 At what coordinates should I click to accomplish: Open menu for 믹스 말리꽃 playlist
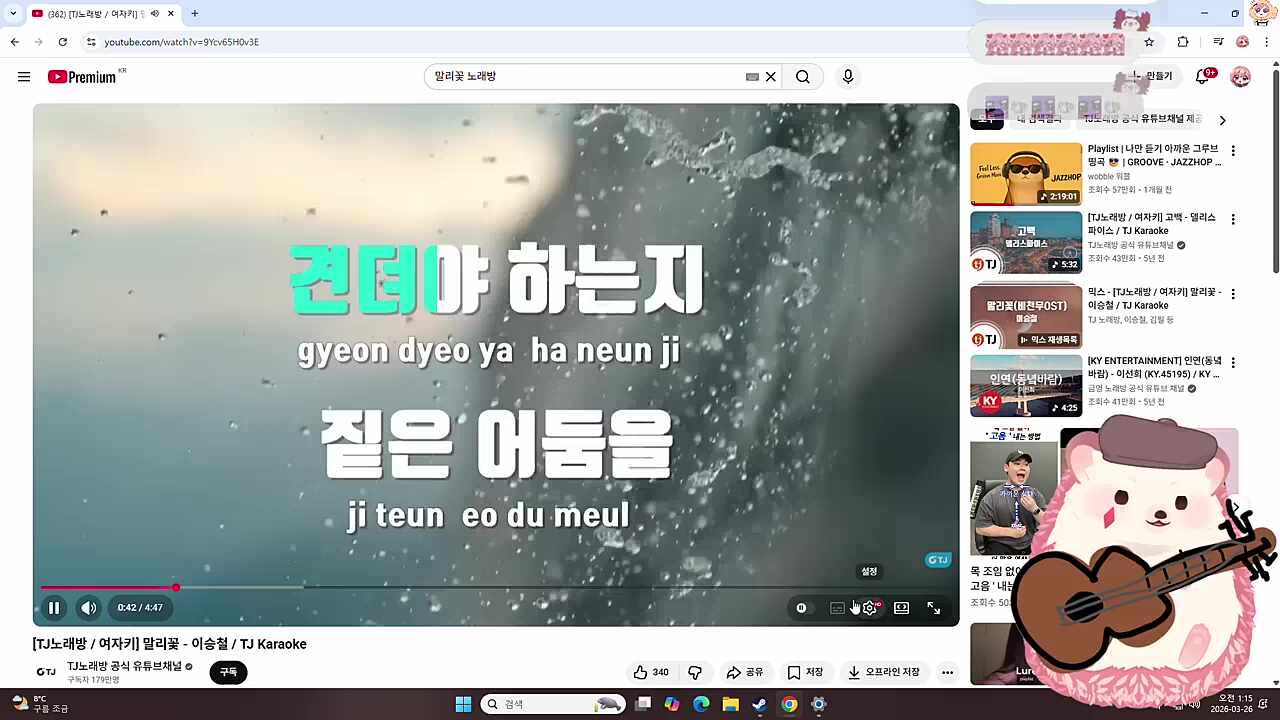(1233, 294)
